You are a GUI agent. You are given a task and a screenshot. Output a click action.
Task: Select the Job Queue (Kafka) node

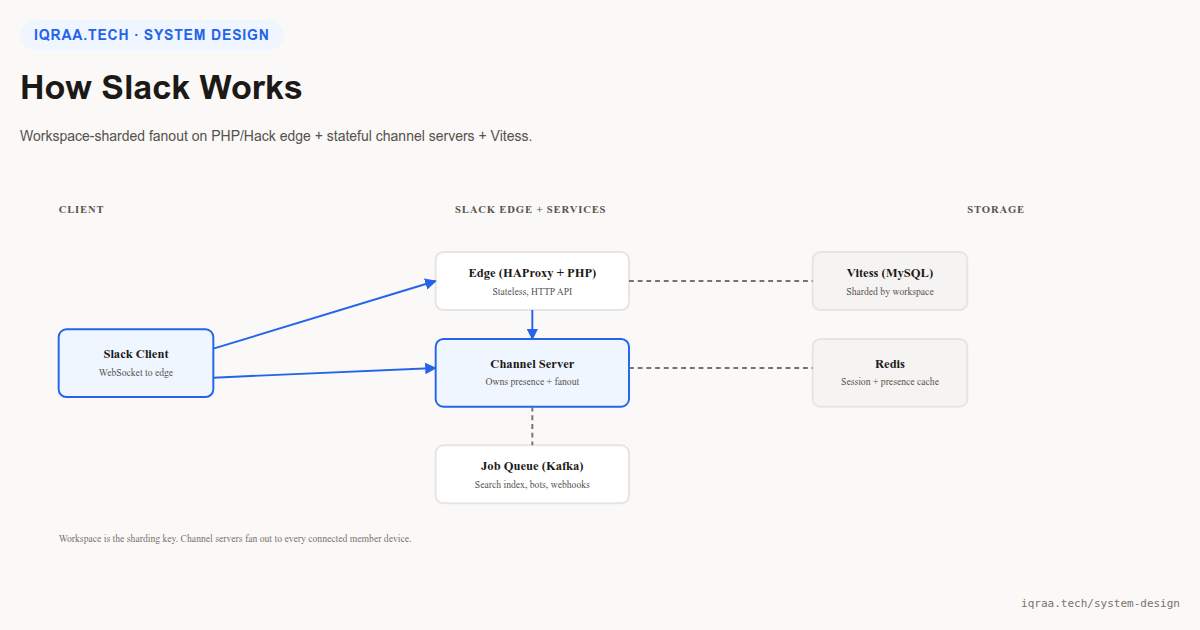pos(532,474)
